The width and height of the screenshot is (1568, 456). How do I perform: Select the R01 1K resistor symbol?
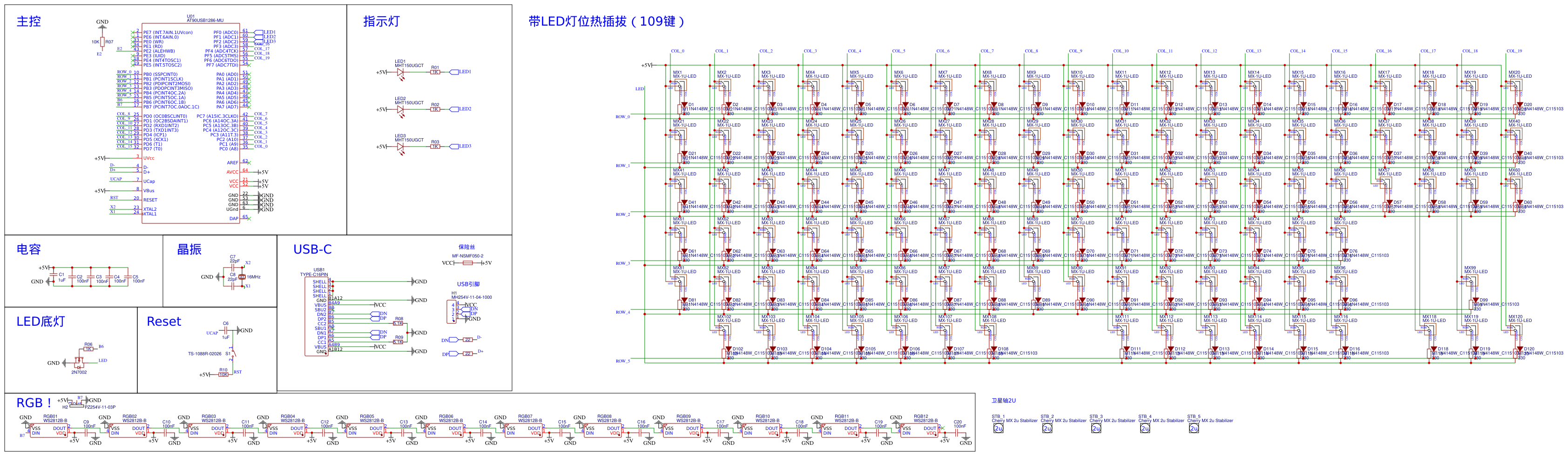(x=435, y=72)
